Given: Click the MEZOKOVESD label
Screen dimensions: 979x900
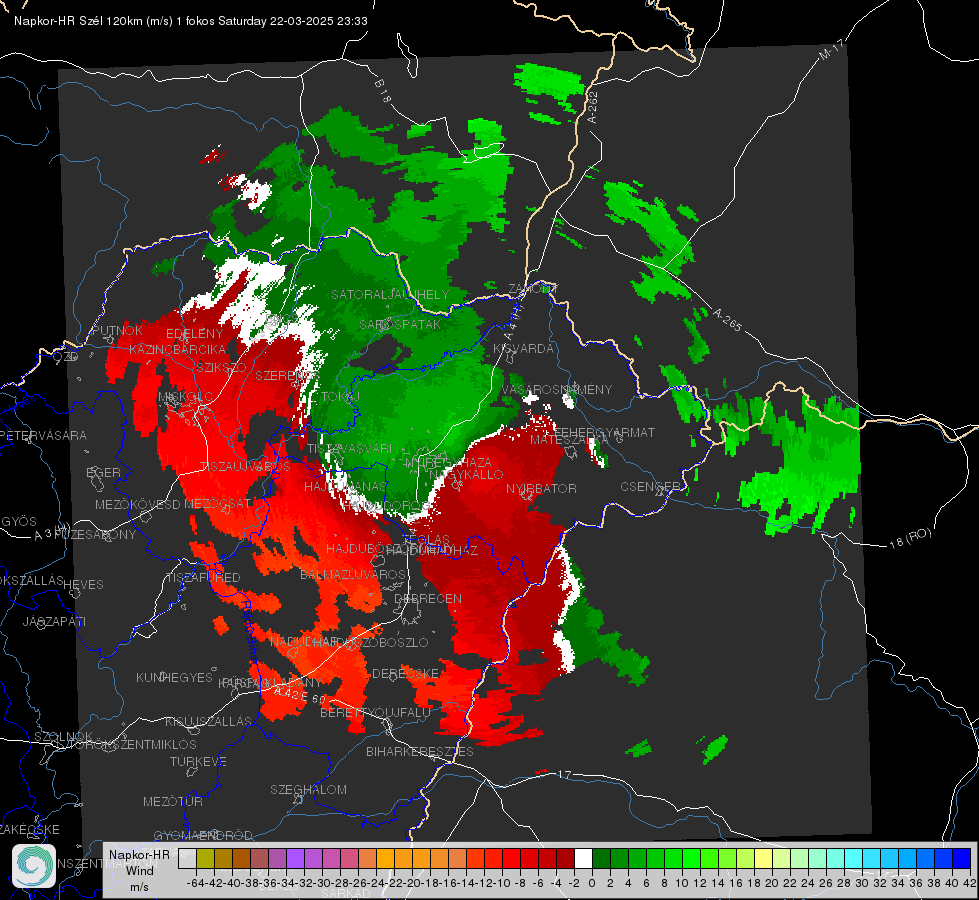Looking at the screenshot, I should pyautogui.click(x=137, y=504).
